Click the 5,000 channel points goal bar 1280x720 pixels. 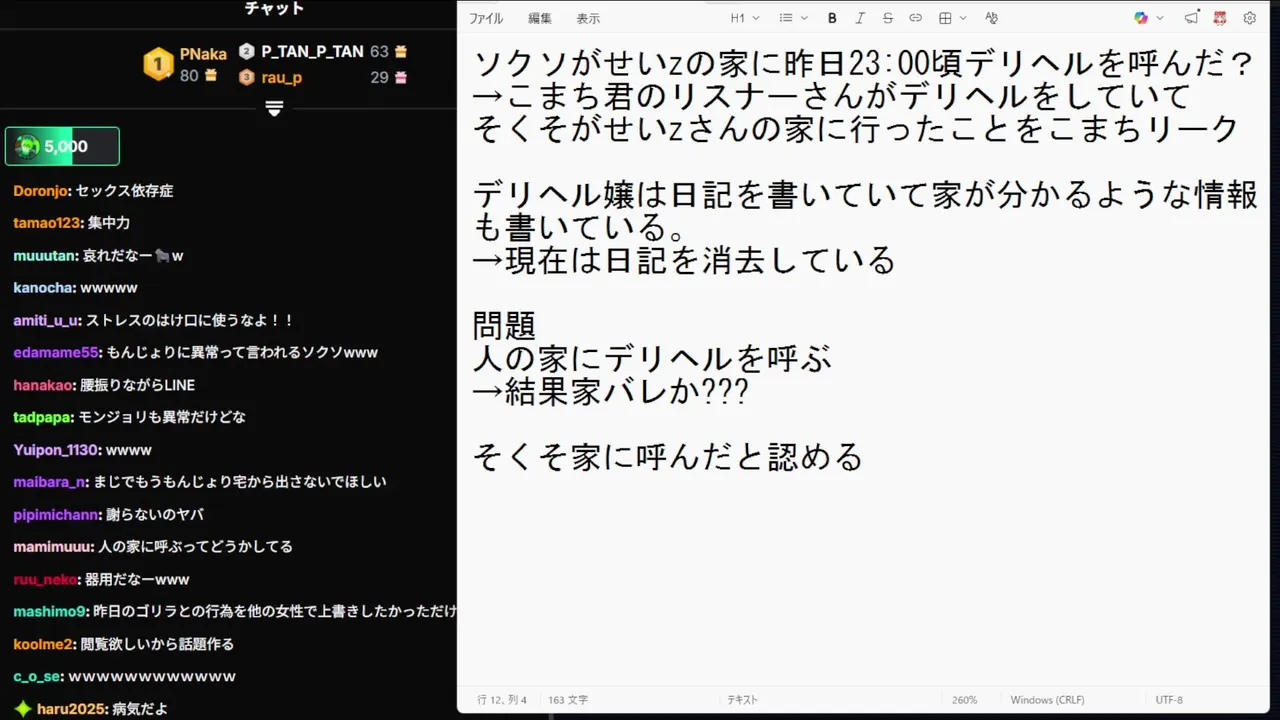(62, 146)
